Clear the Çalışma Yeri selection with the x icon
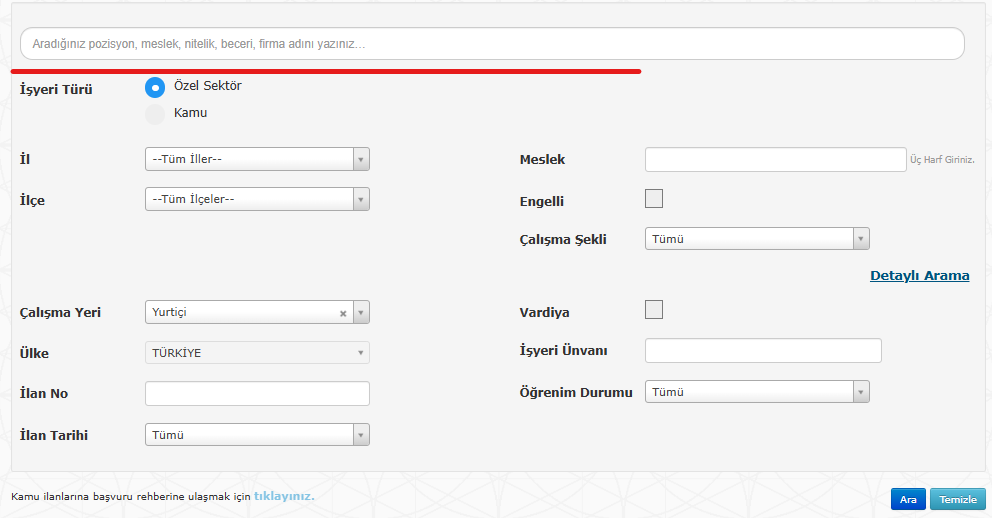The image size is (992, 518). click(343, 313)
